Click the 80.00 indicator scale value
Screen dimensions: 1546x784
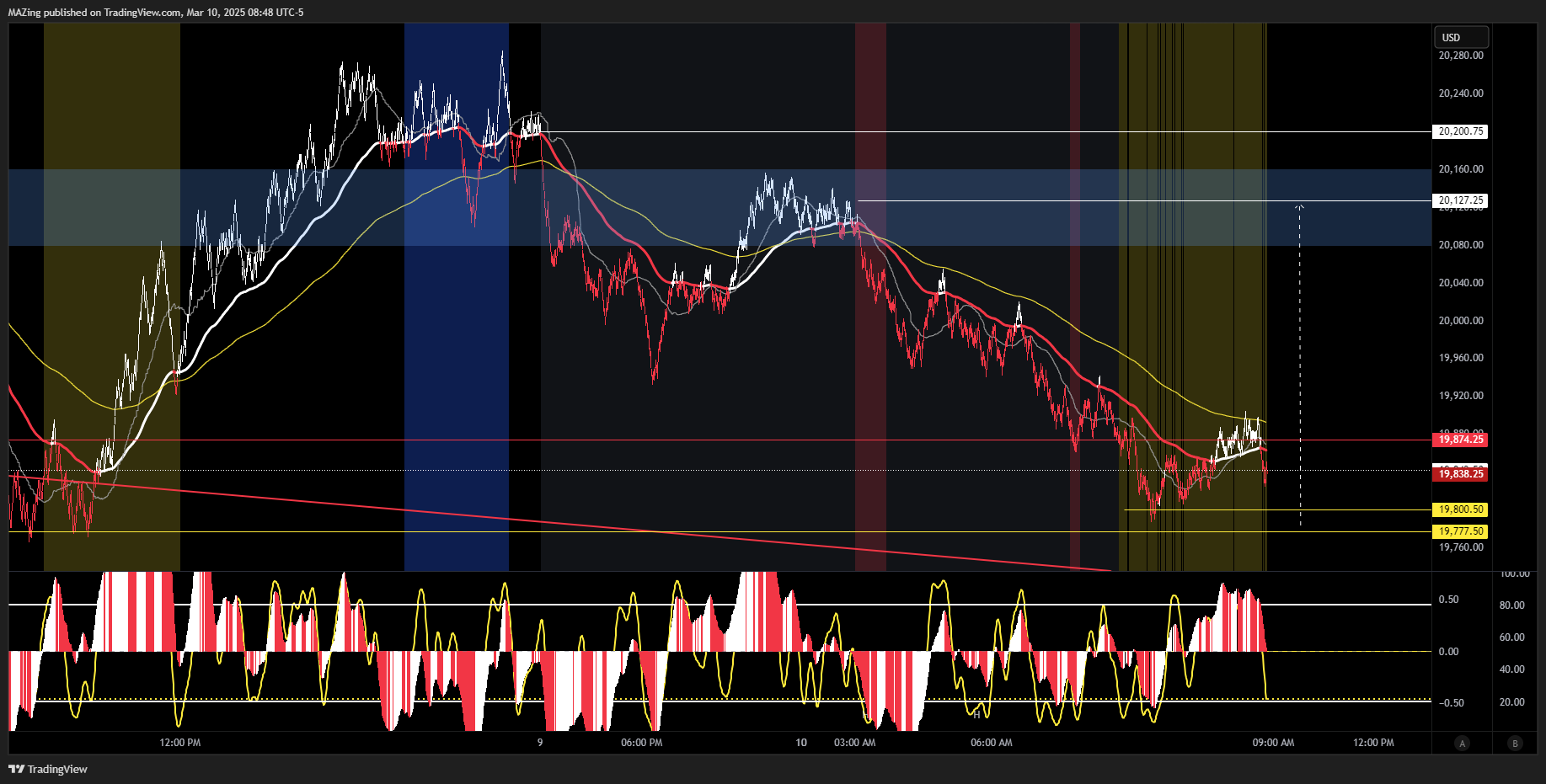1511,605
